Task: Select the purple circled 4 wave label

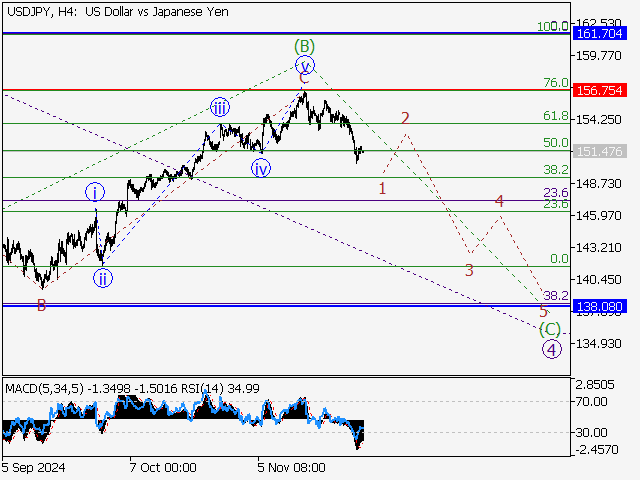Action: 551,349
